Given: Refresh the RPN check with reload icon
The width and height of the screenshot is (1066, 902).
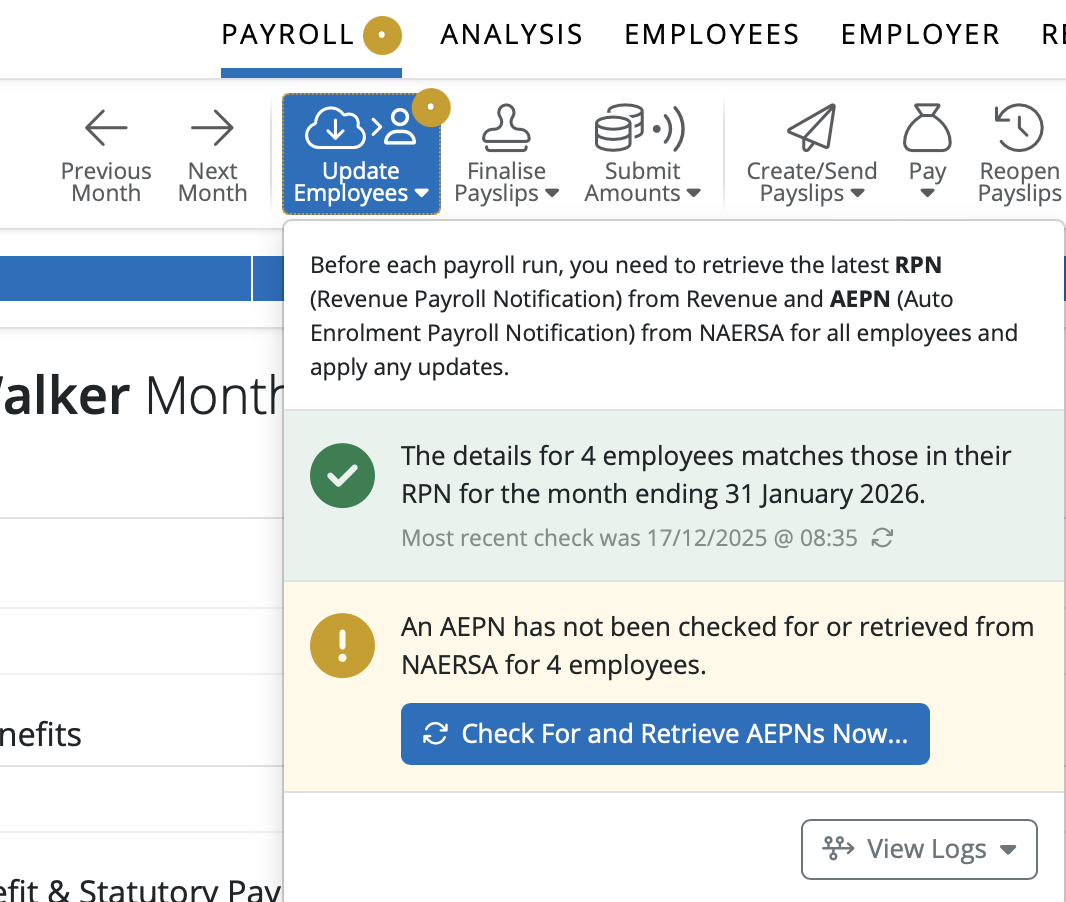Looking at the screenshot, I should (882, 539).
